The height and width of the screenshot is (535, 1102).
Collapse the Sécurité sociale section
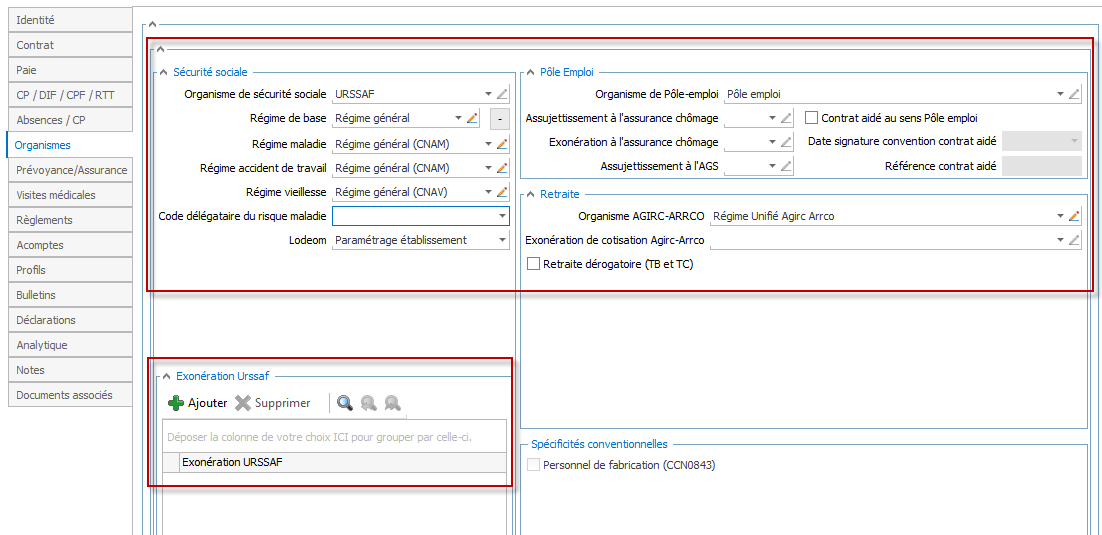163,71
